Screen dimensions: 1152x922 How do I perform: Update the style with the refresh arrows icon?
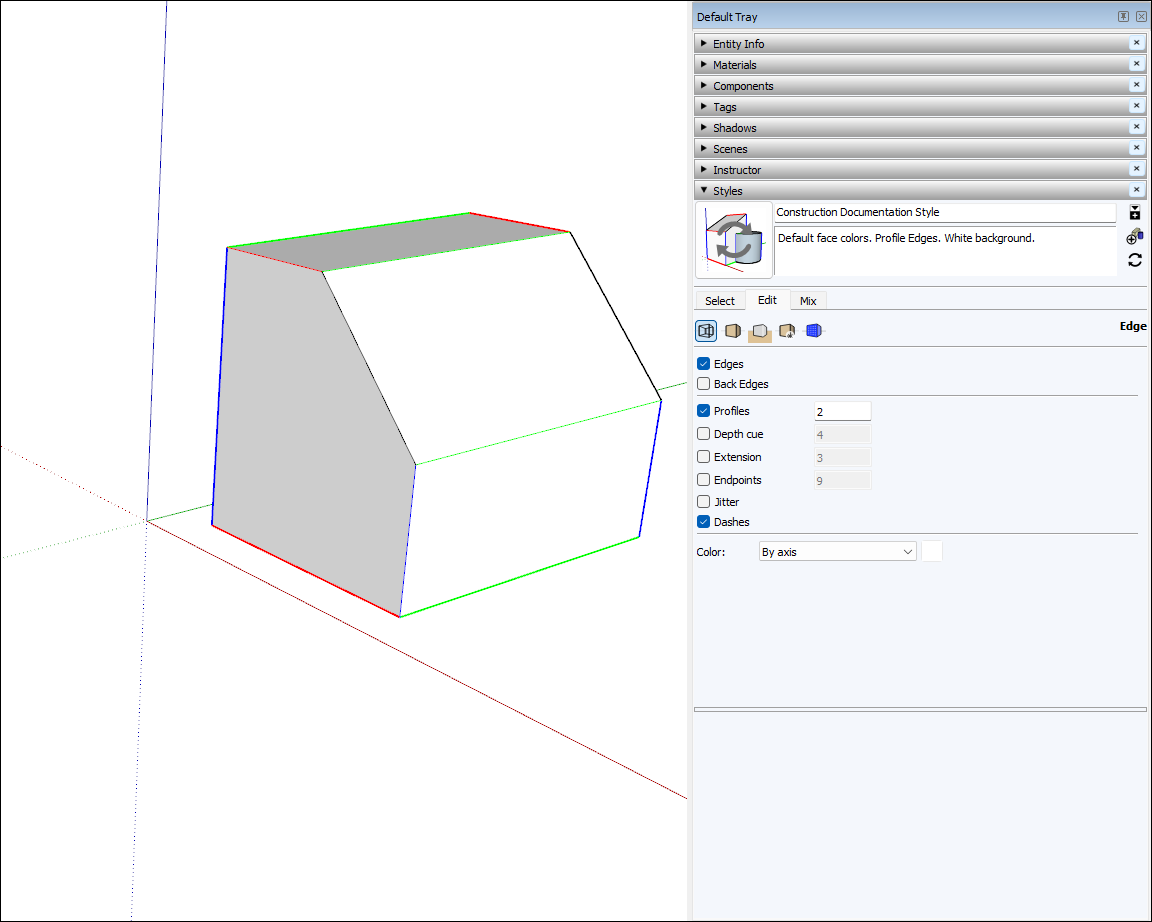click(x=1135, y=260)
